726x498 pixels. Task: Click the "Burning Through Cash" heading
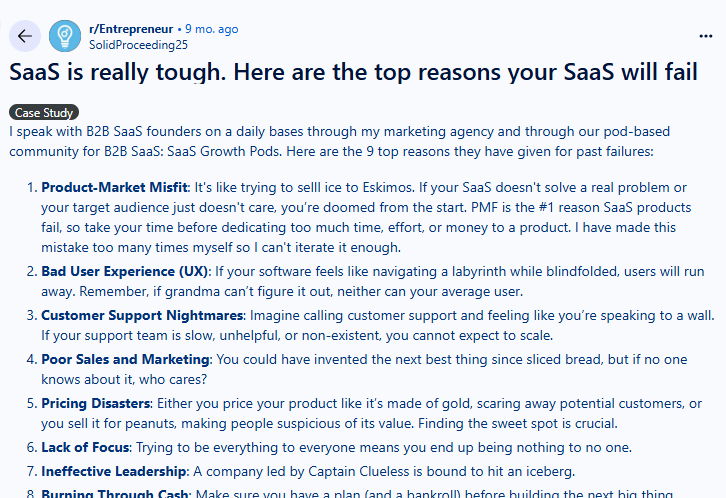pos(114,493)
